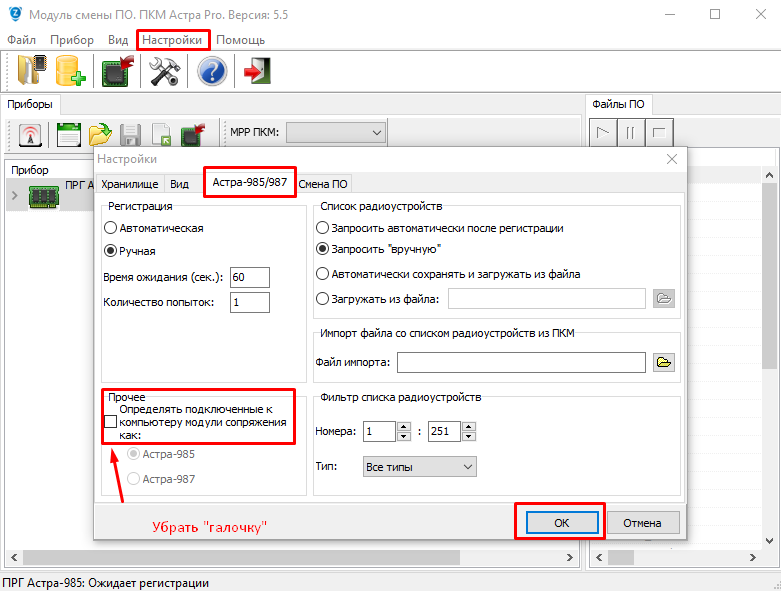Click the add database icon

coord(71,71)
